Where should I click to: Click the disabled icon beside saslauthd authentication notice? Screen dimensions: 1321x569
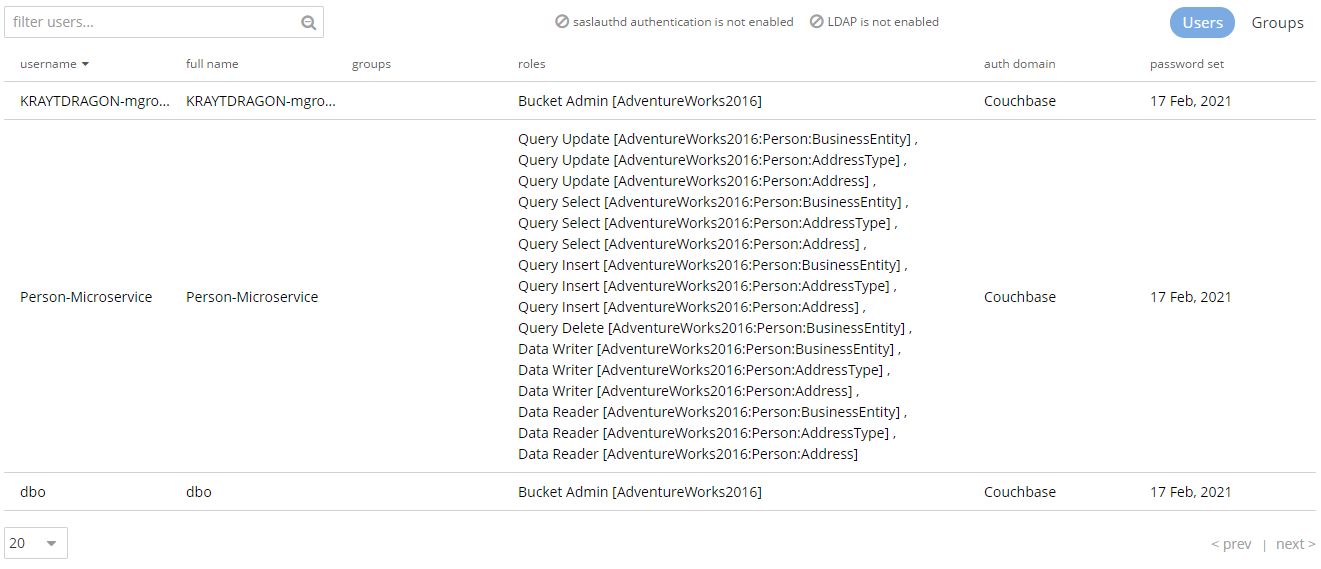point(562,21)
